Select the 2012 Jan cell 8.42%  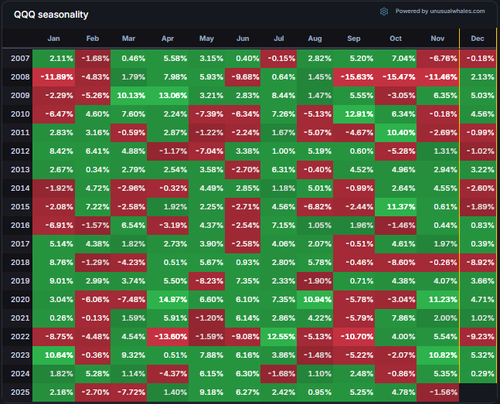tap(54, 151)
